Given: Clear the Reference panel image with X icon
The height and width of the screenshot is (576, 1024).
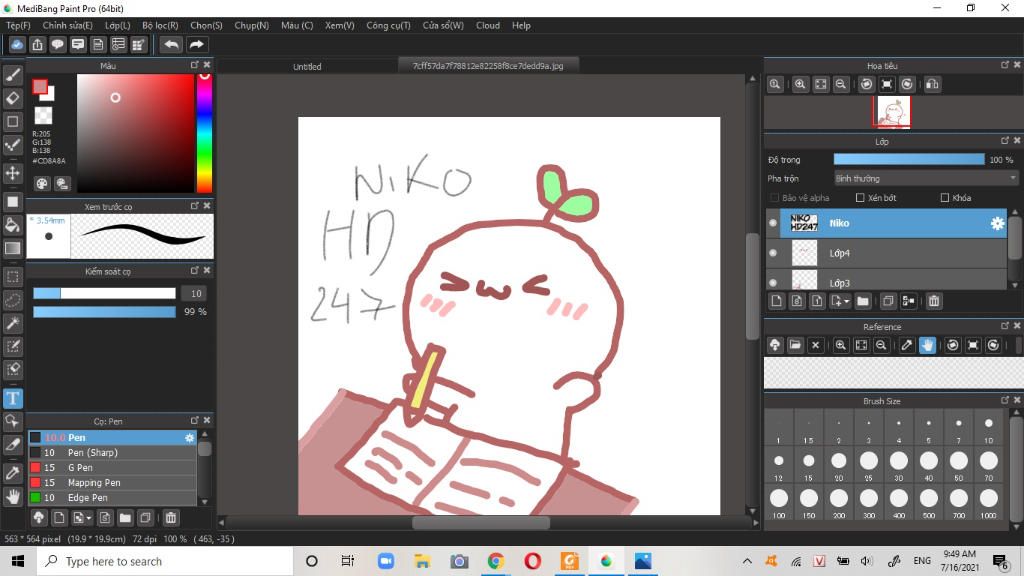Looking at the screenshot, I should tap(815, 345).
